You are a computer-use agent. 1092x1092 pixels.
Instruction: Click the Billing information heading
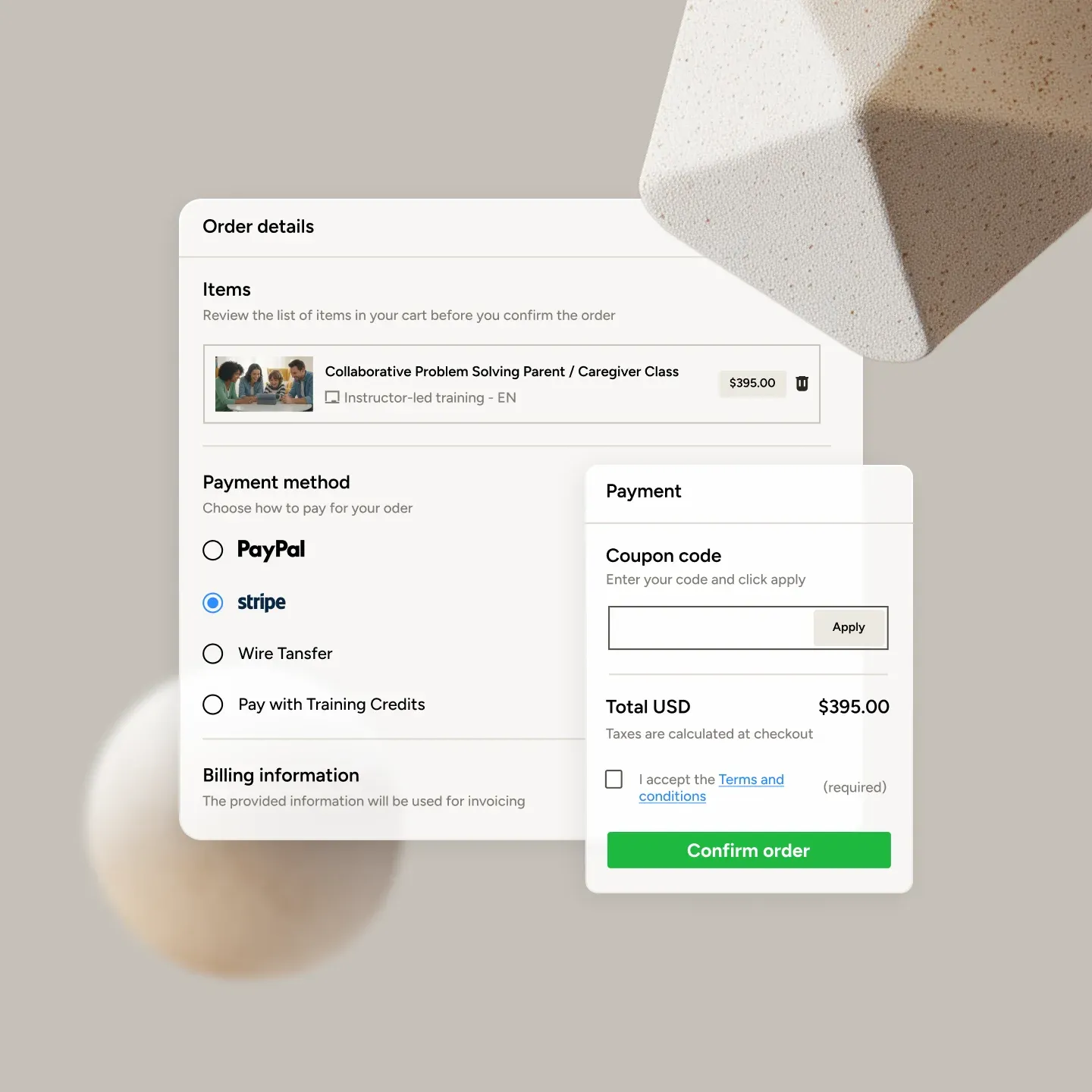coord(281,775)
